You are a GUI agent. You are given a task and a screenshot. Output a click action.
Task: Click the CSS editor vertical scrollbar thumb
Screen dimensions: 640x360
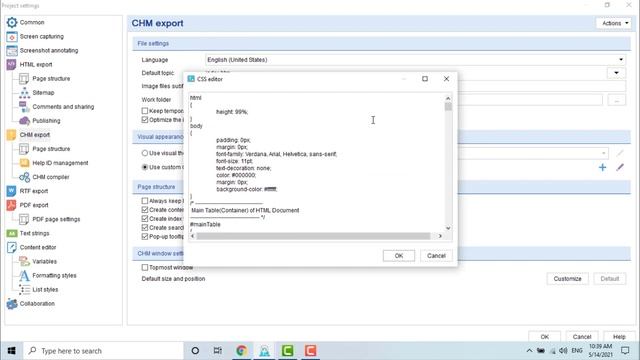(x=448, y=107)
